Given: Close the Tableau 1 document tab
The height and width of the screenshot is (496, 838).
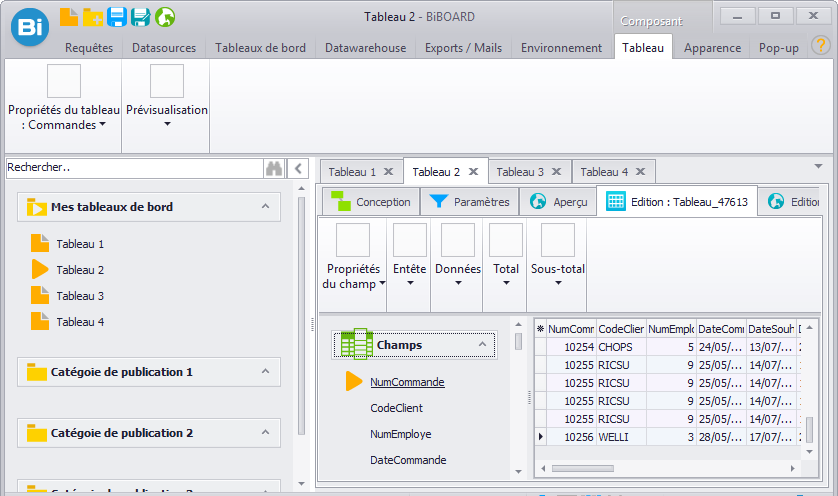Looking at the screenshot, I should (389, 172).
